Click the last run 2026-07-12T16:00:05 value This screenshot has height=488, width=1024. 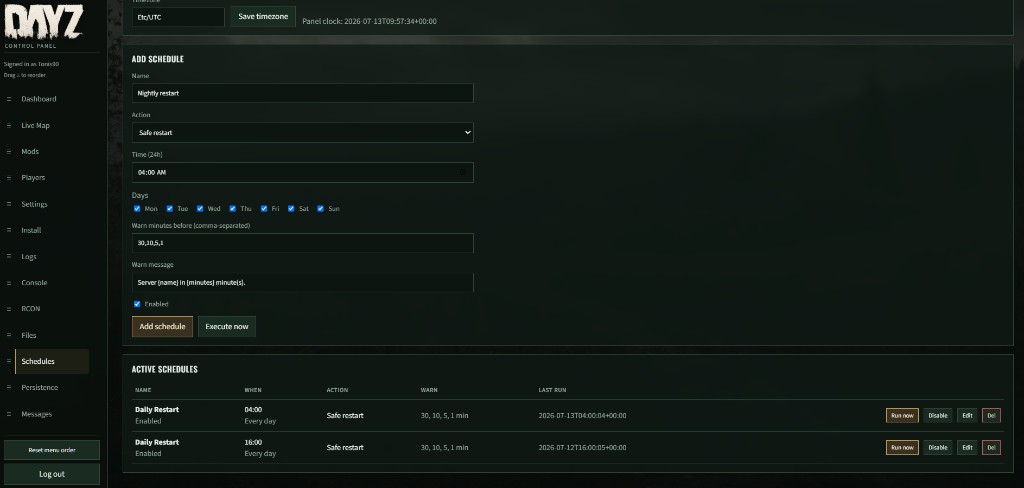(582, 447)
